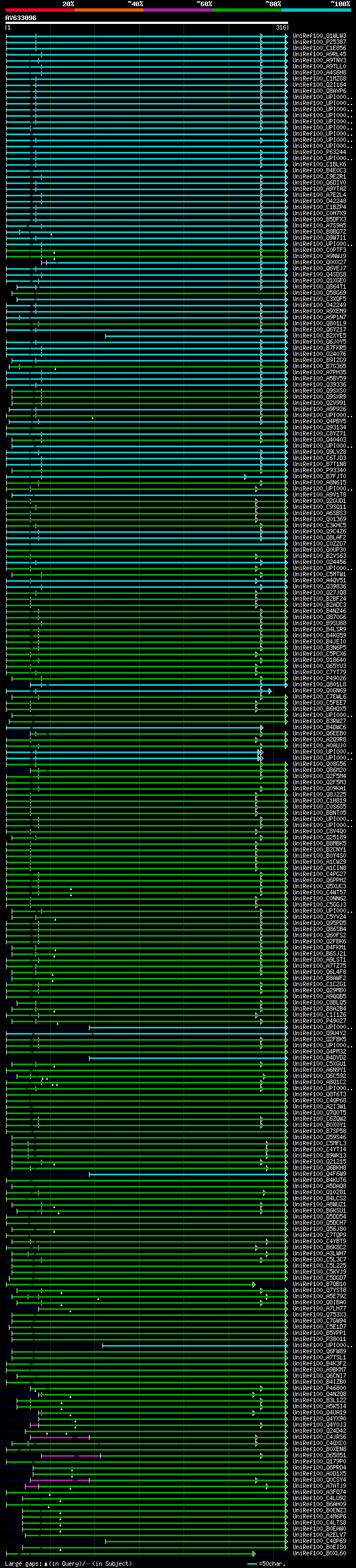Select hit label UniRef100_Q2I164
Viewport: 356px width, 1568px height.
pos(319,85)
